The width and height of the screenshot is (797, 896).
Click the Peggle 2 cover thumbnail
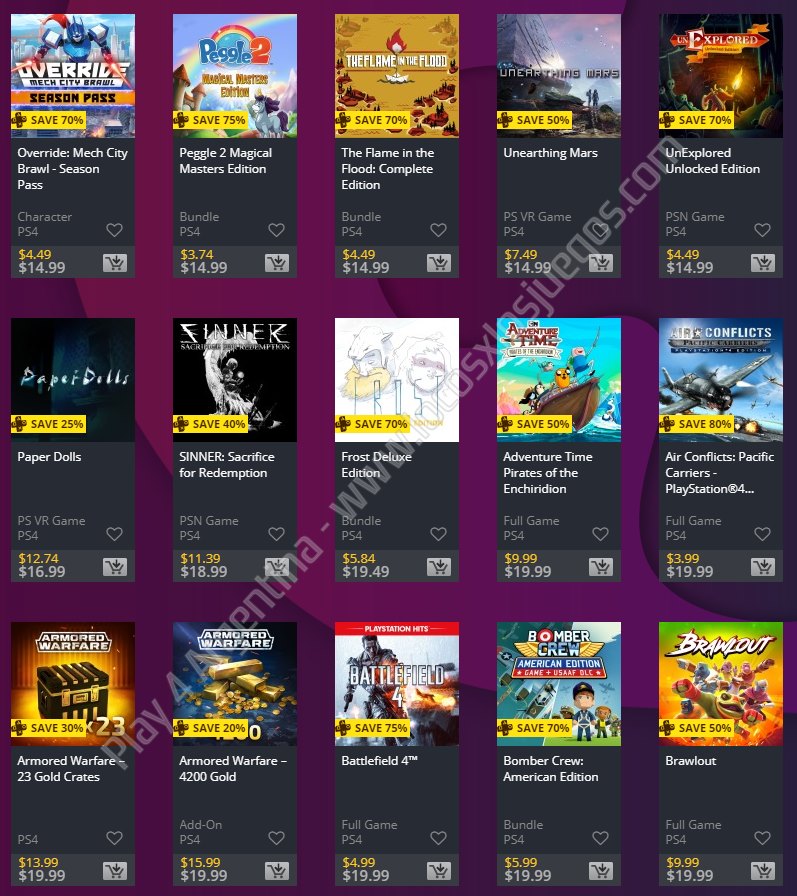coord(235,75)
